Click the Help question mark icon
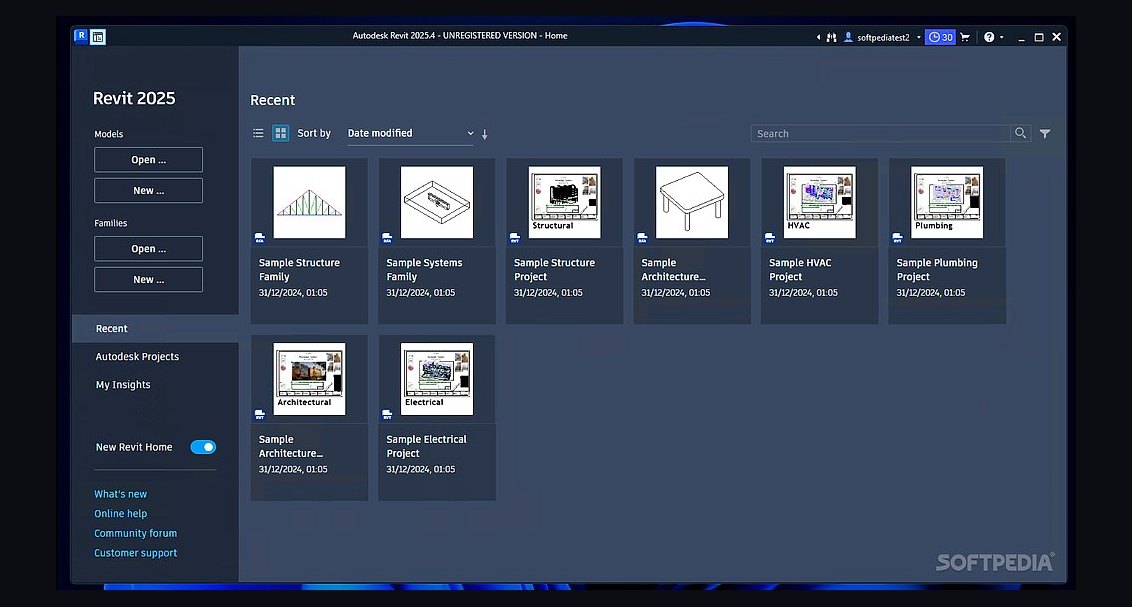The width and height of the screenshot is (1132, 607). tap(989, 37)
